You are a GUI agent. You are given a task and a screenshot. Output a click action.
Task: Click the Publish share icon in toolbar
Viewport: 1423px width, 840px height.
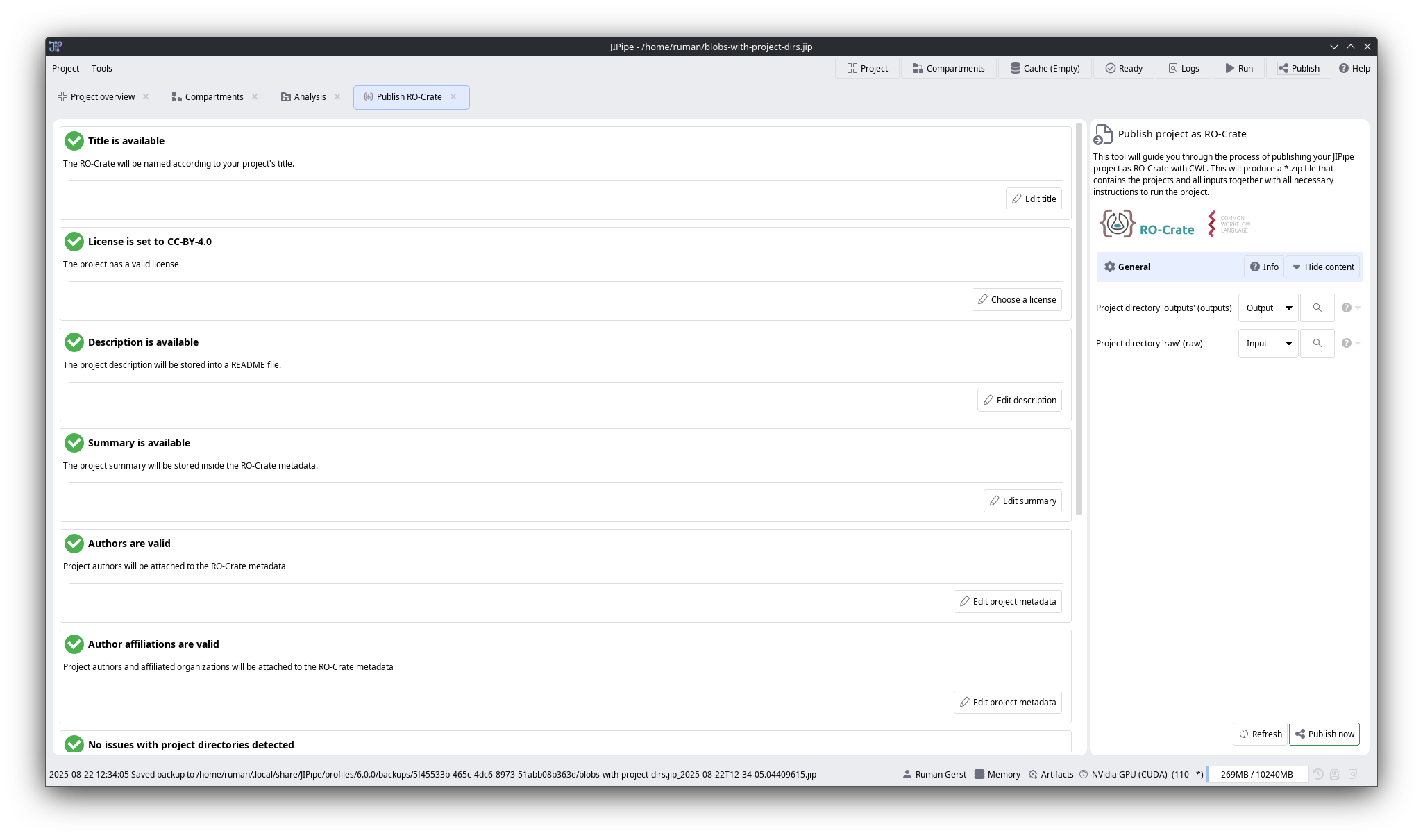pyautogui.click(x=1283, y=68)
